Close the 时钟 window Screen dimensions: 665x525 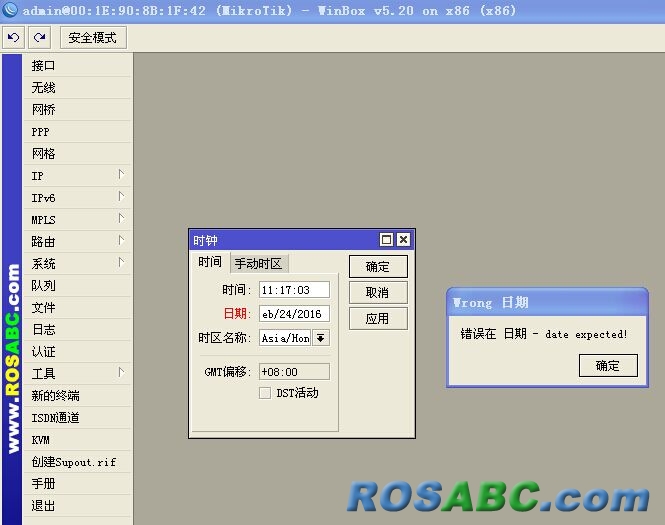coord(403,240)
